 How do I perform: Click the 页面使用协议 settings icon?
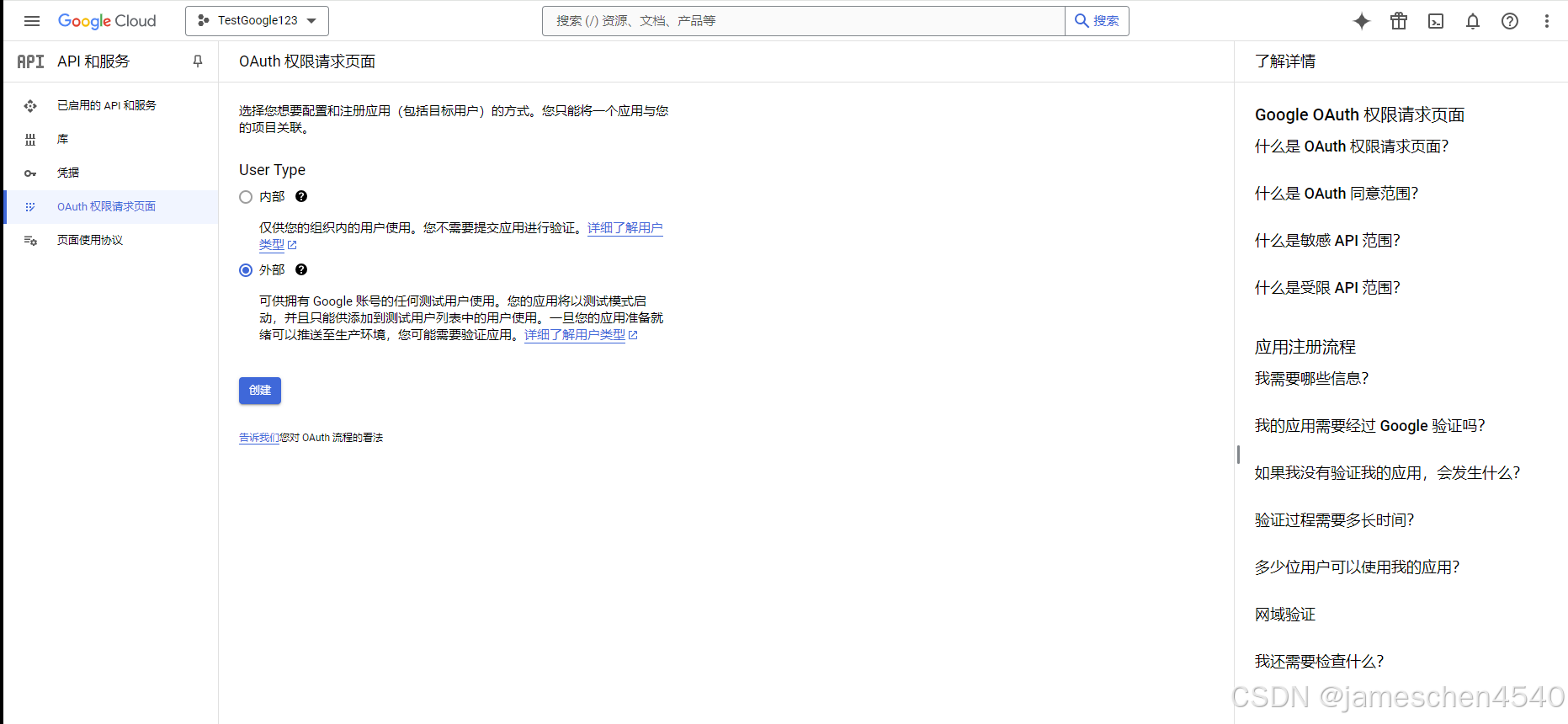click(30, 240)
